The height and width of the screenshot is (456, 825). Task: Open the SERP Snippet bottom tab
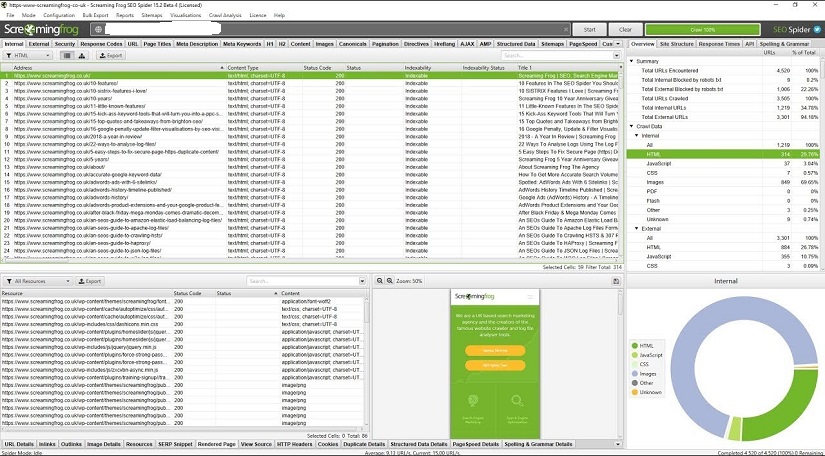point(175,444)
